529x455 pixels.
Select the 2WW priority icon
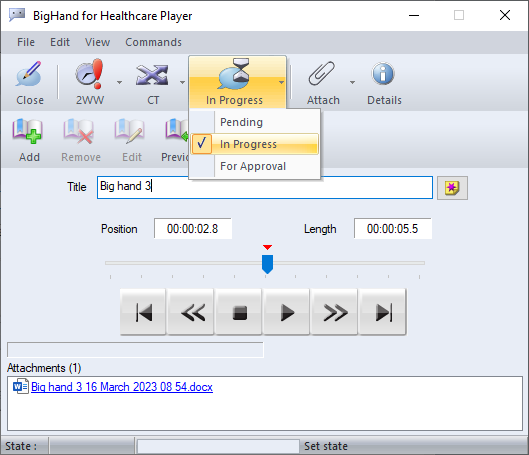click(x=89, y=74)
